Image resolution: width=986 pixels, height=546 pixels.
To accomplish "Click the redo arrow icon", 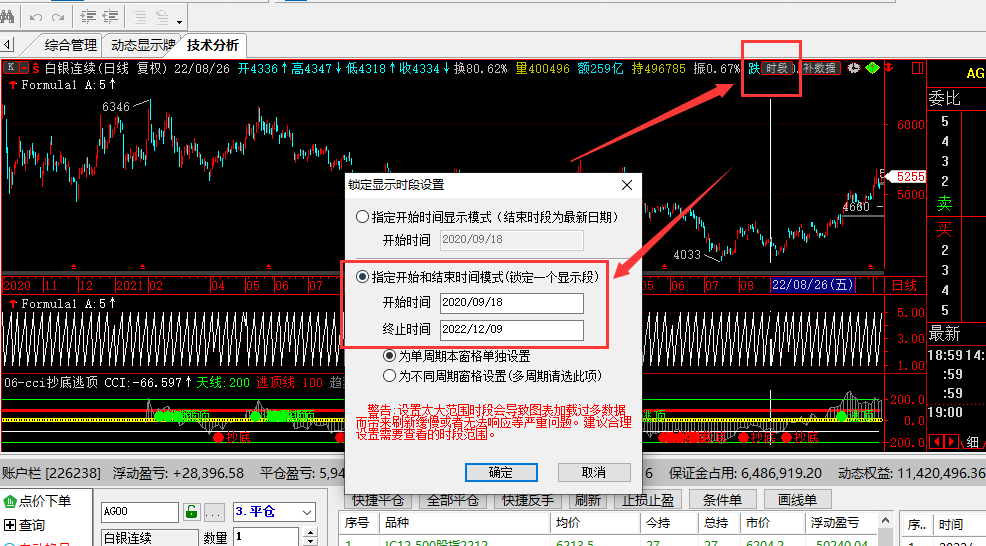I will (58, 18).
